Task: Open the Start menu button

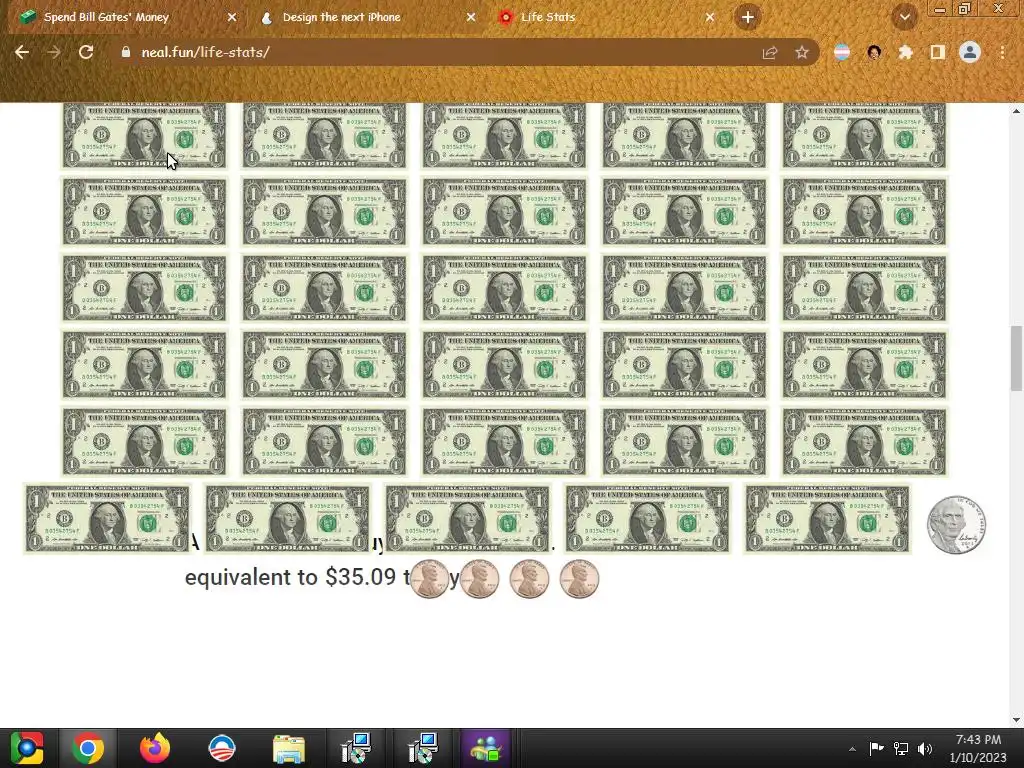Action: coord(27,748)
